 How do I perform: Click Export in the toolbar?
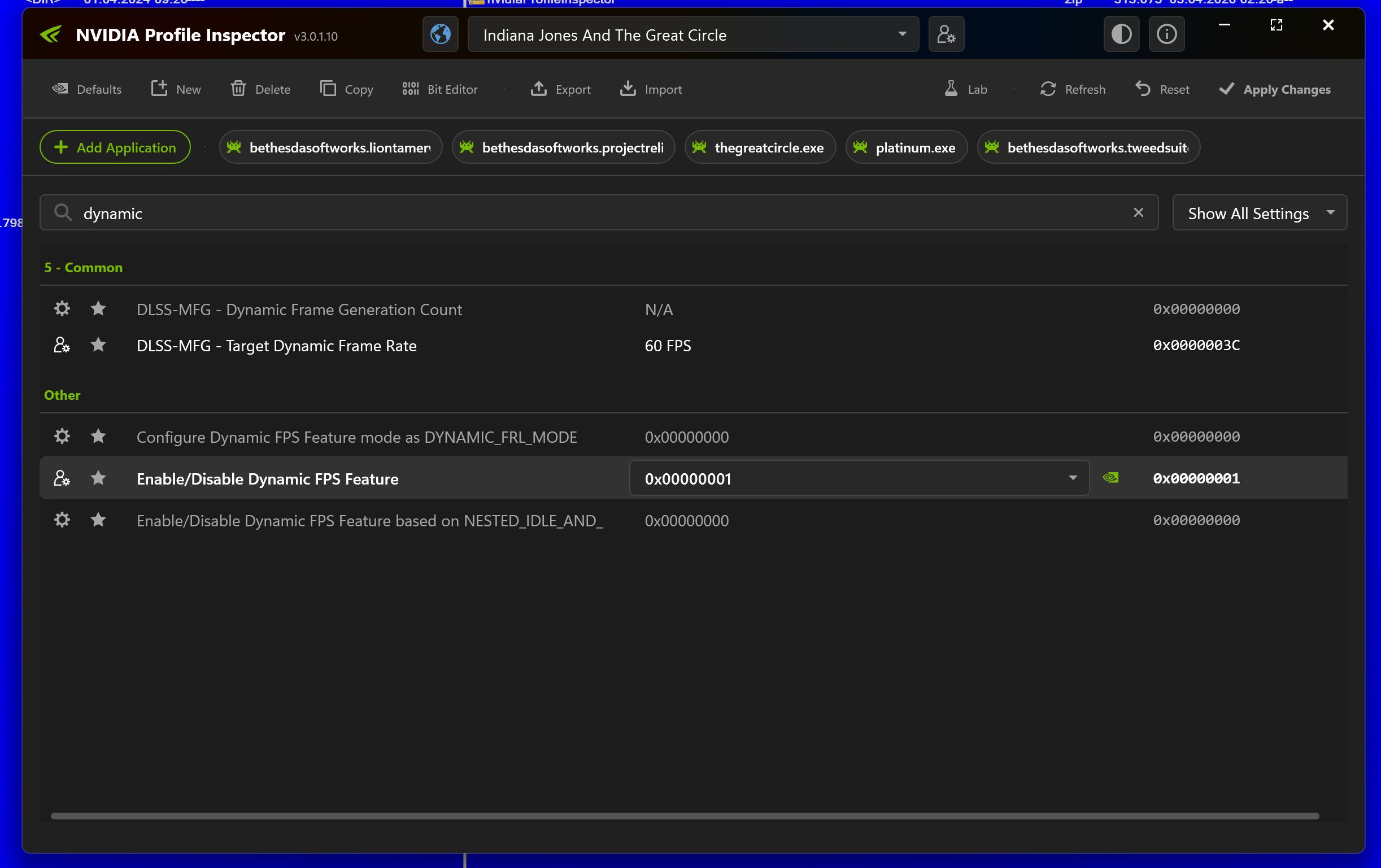point(560,89)
